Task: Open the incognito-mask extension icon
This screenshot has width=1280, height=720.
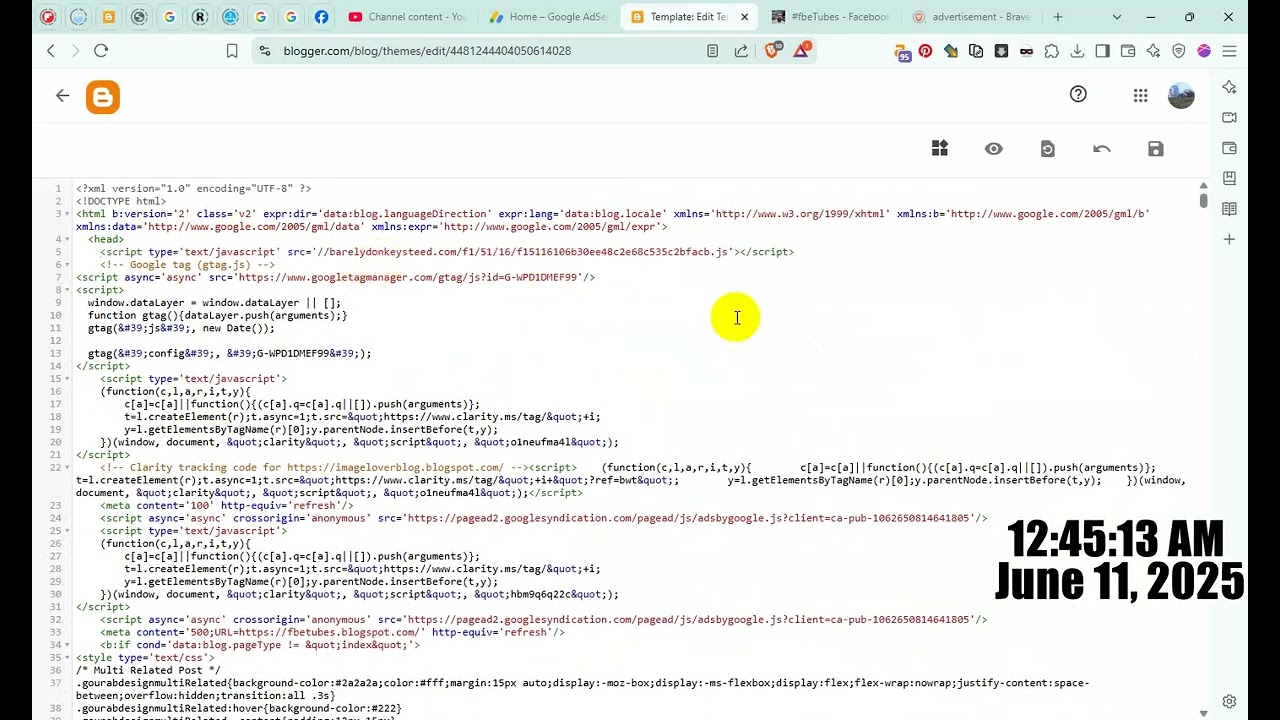Action: coord(1026,51)
